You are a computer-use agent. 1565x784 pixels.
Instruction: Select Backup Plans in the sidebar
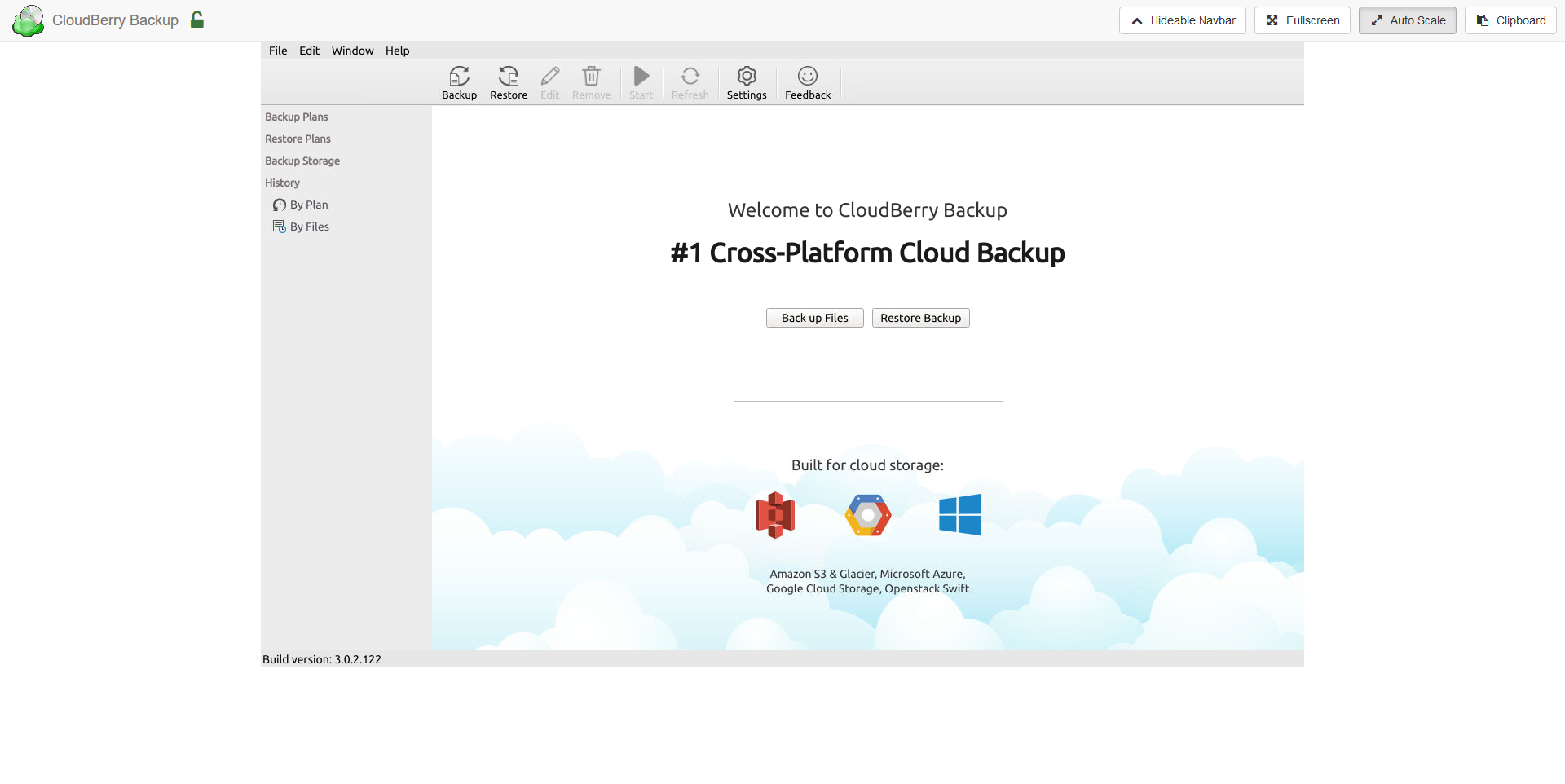pyautogui.click(x=297, y=117)
